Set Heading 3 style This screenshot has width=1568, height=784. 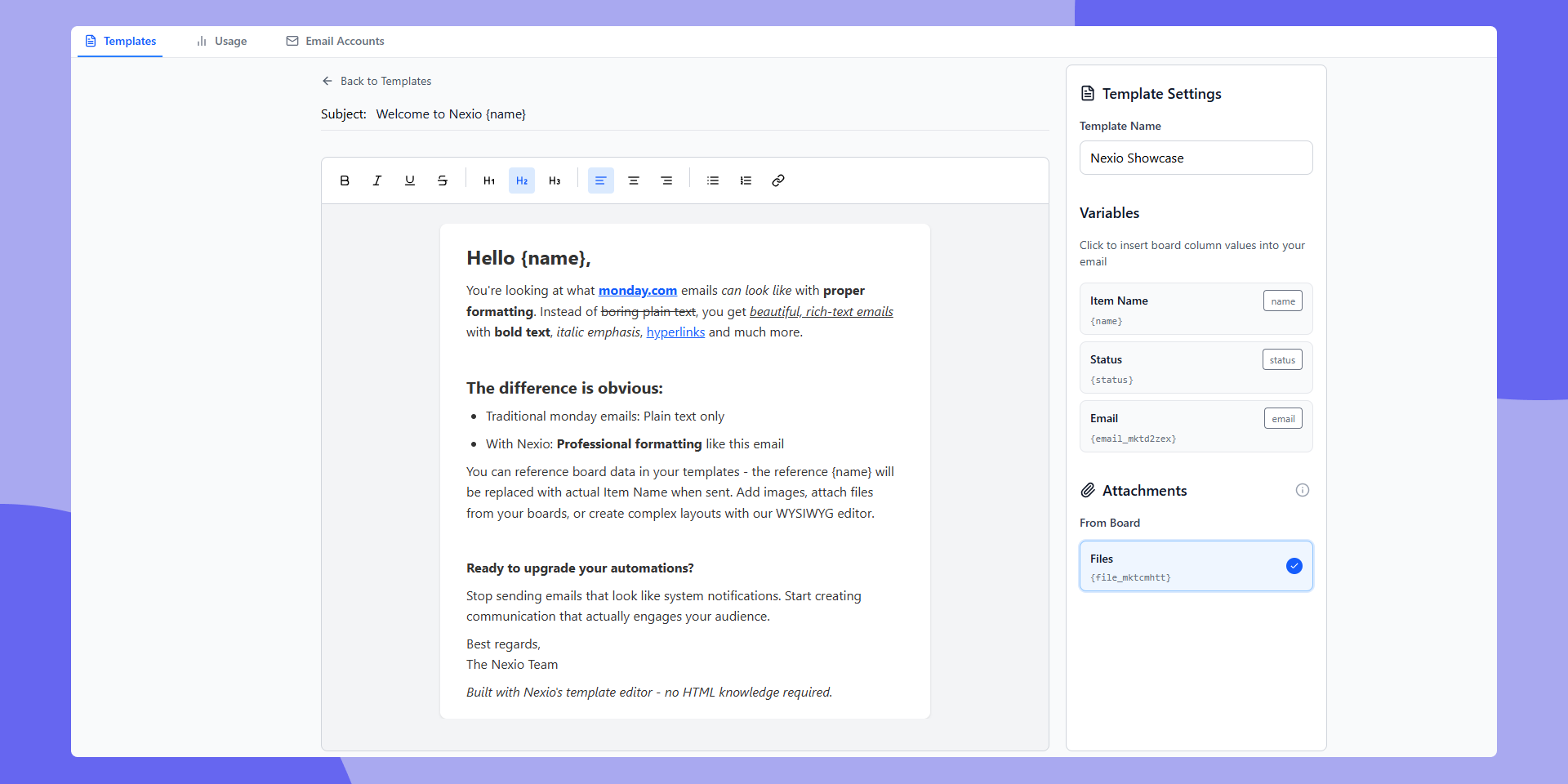click(555, 180)
